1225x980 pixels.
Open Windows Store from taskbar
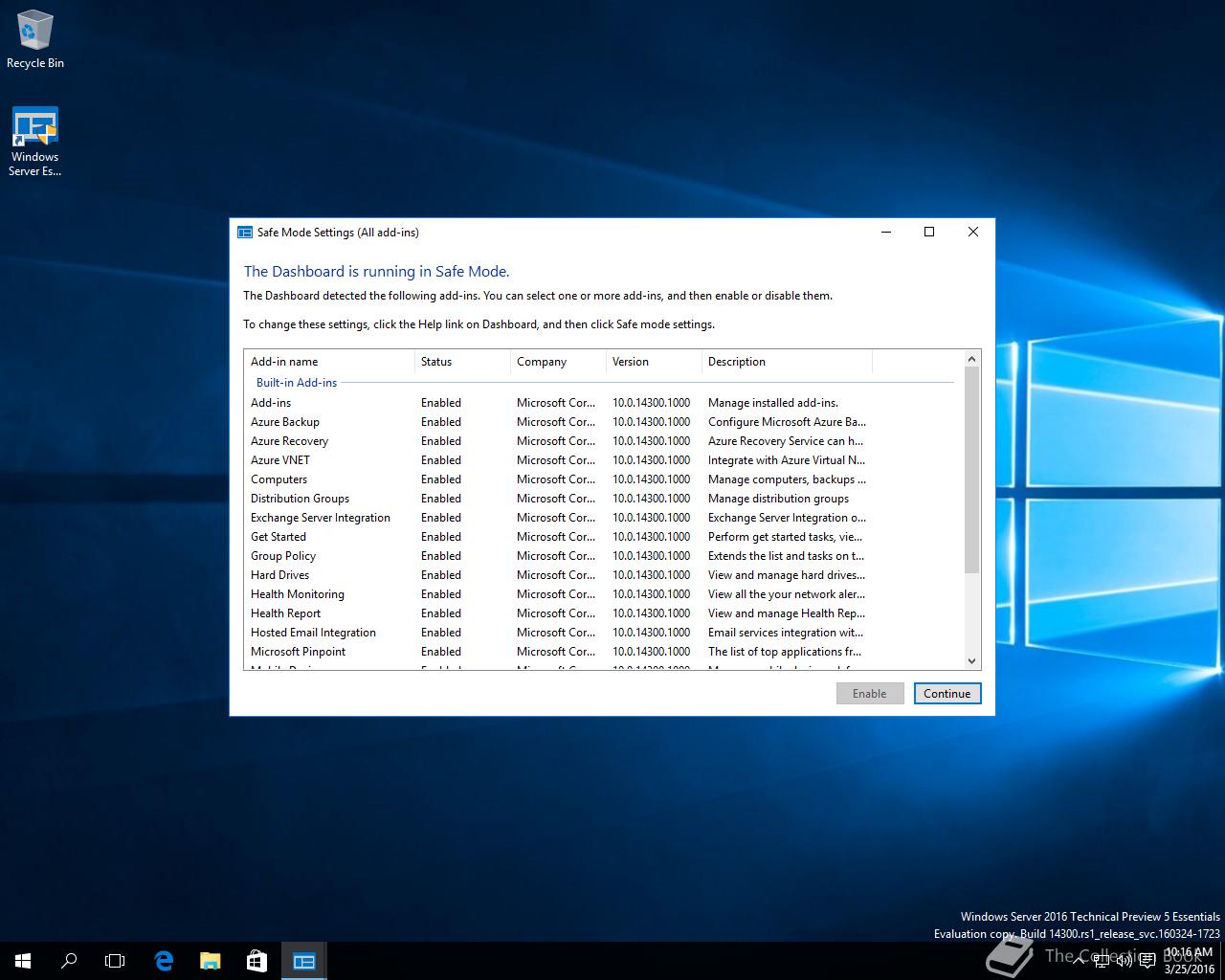pos(256,961)
